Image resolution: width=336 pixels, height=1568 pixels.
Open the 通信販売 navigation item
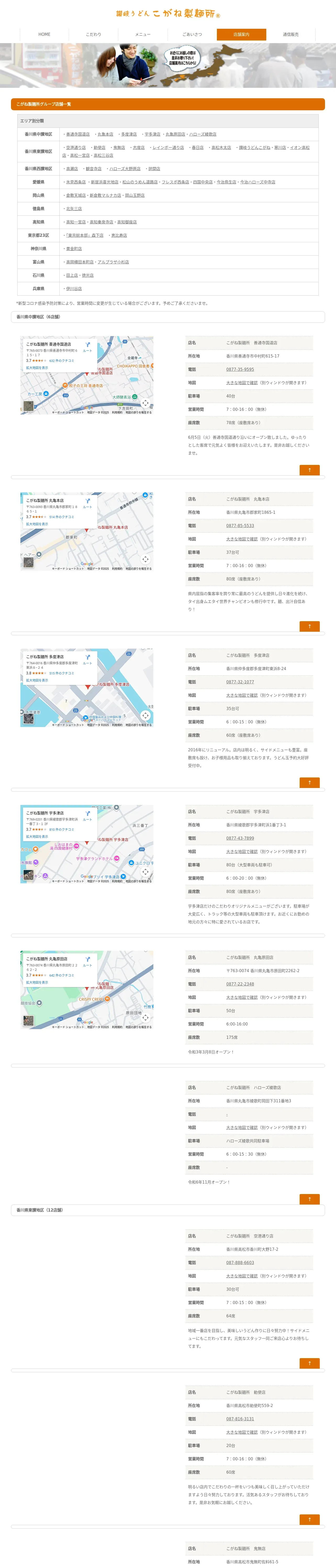(291, 35)
